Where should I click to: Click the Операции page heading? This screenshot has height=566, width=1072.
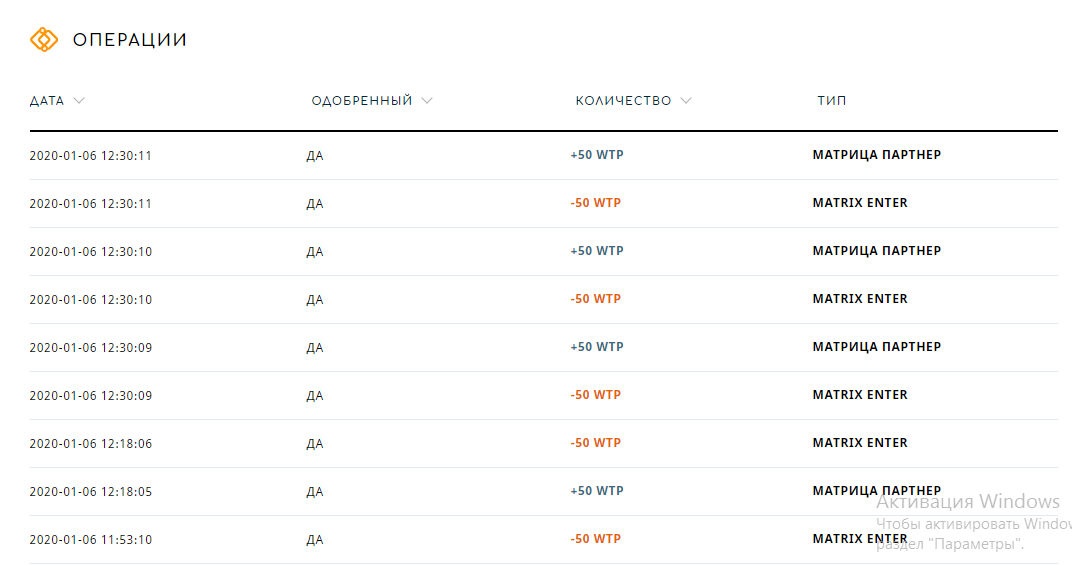pos(129,40)
